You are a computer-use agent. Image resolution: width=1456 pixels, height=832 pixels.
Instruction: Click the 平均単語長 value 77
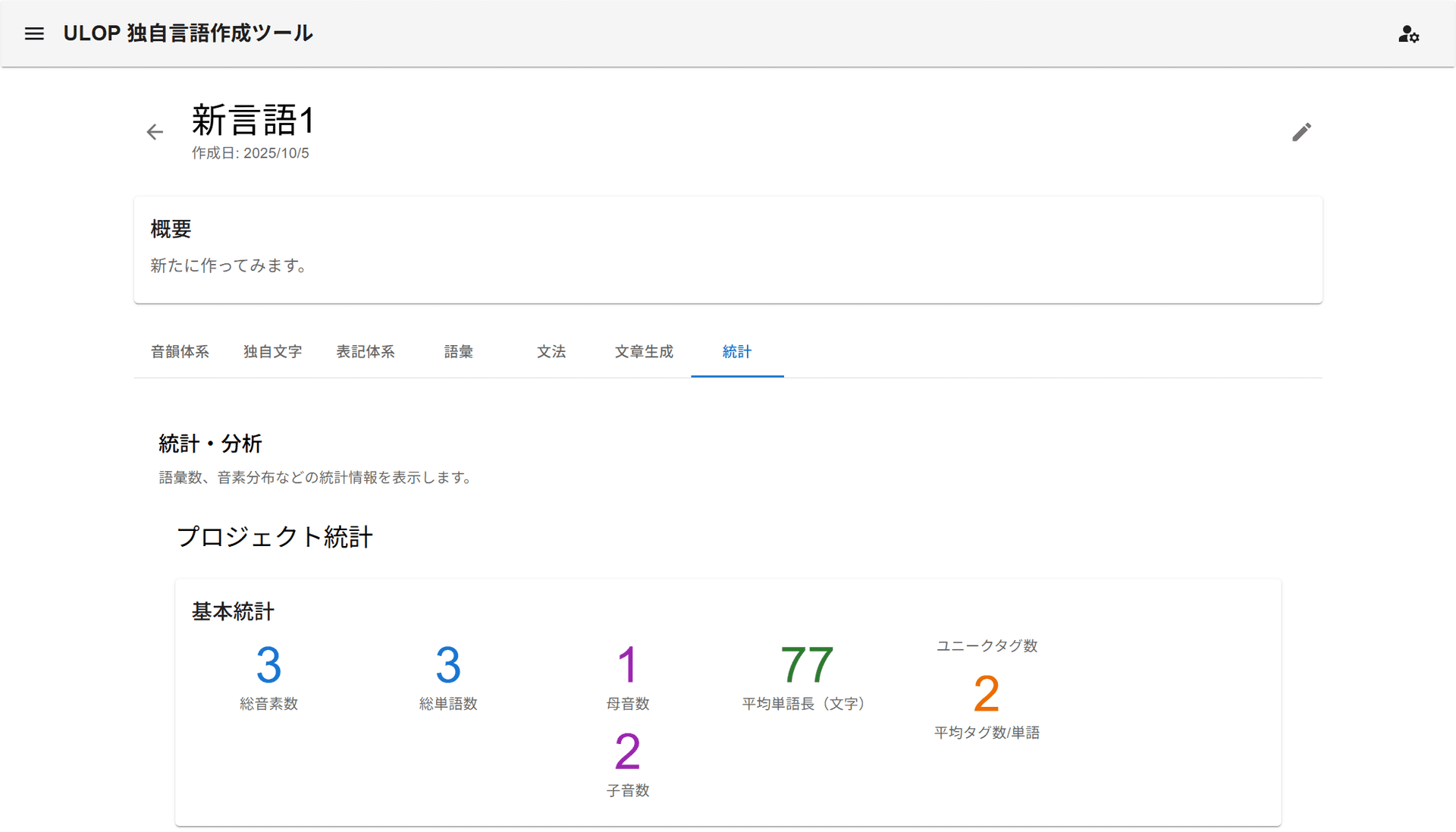pos(806,665)
